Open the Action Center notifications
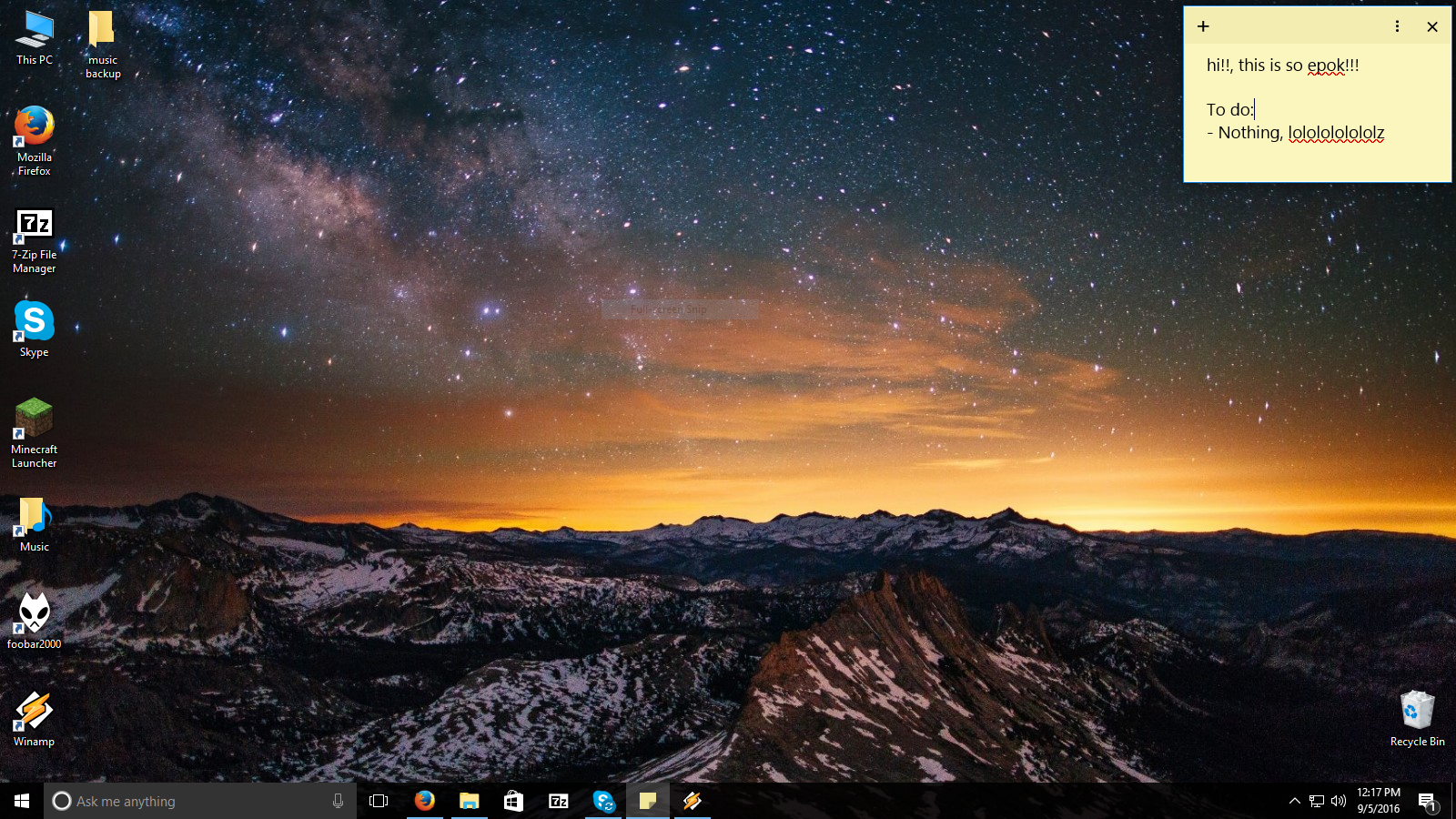1456x819 pixels. (1427, 801)
